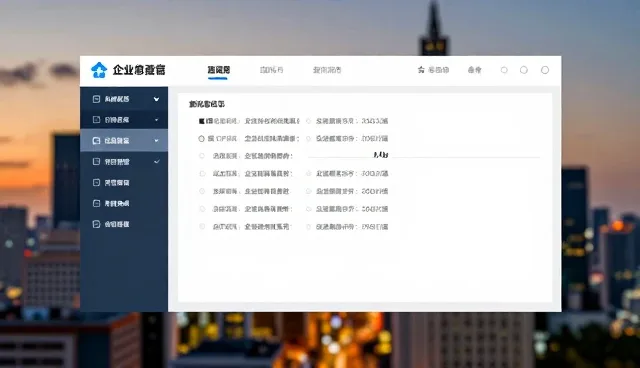Click the blue cloud logo icon

tap(99, 70)
